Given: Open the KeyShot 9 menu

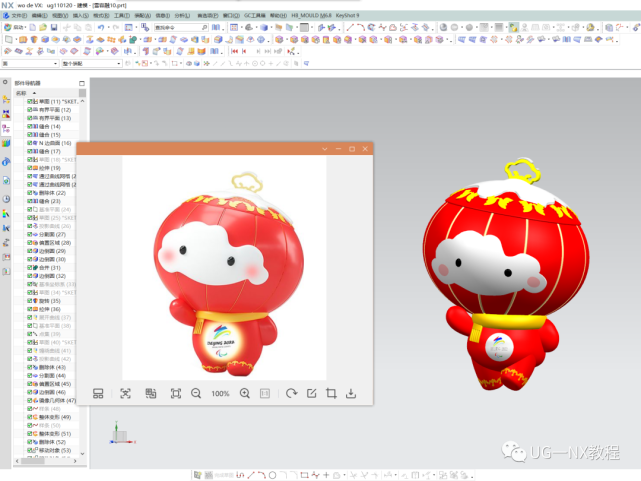Looking at the screenshot, I should click(347, 16).
